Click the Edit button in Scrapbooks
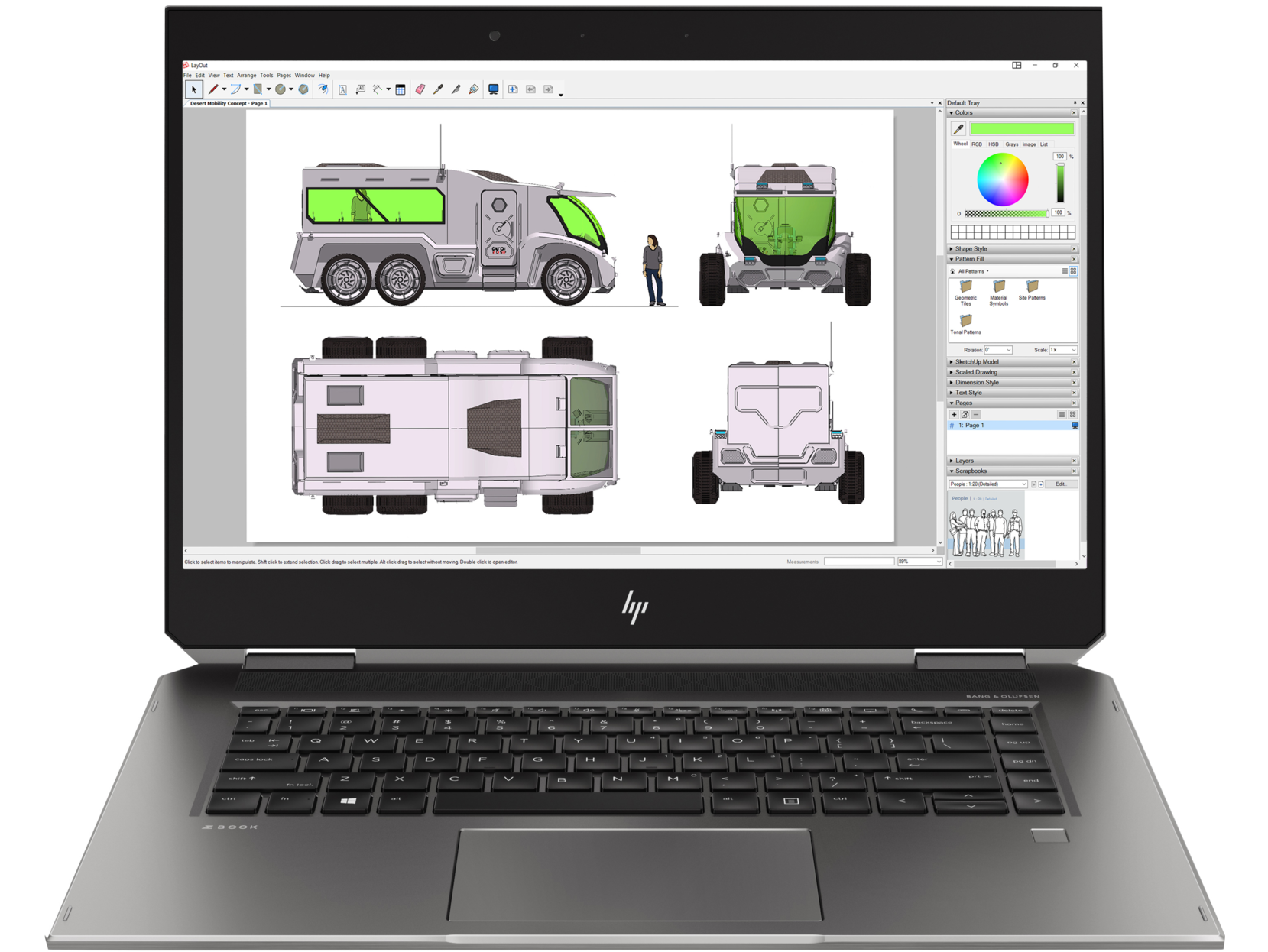 (x=1061, y=484)
